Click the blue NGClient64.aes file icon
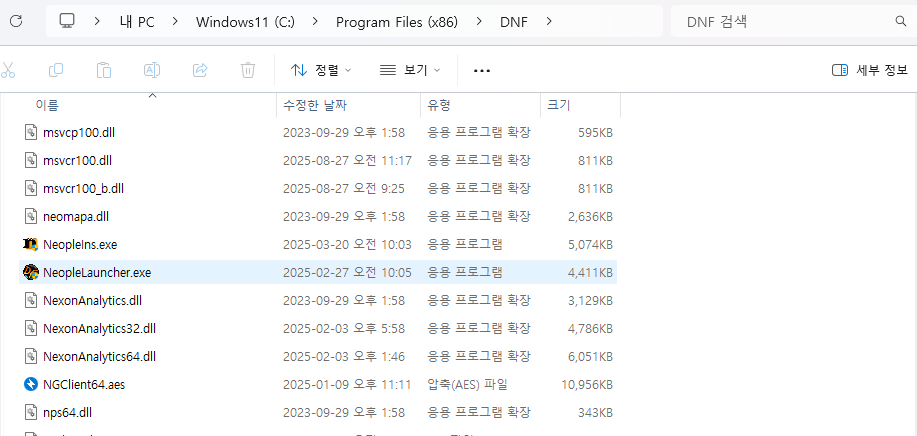This screenshot has height=436, width=917. pyautogui.click(x=30, y=385)
